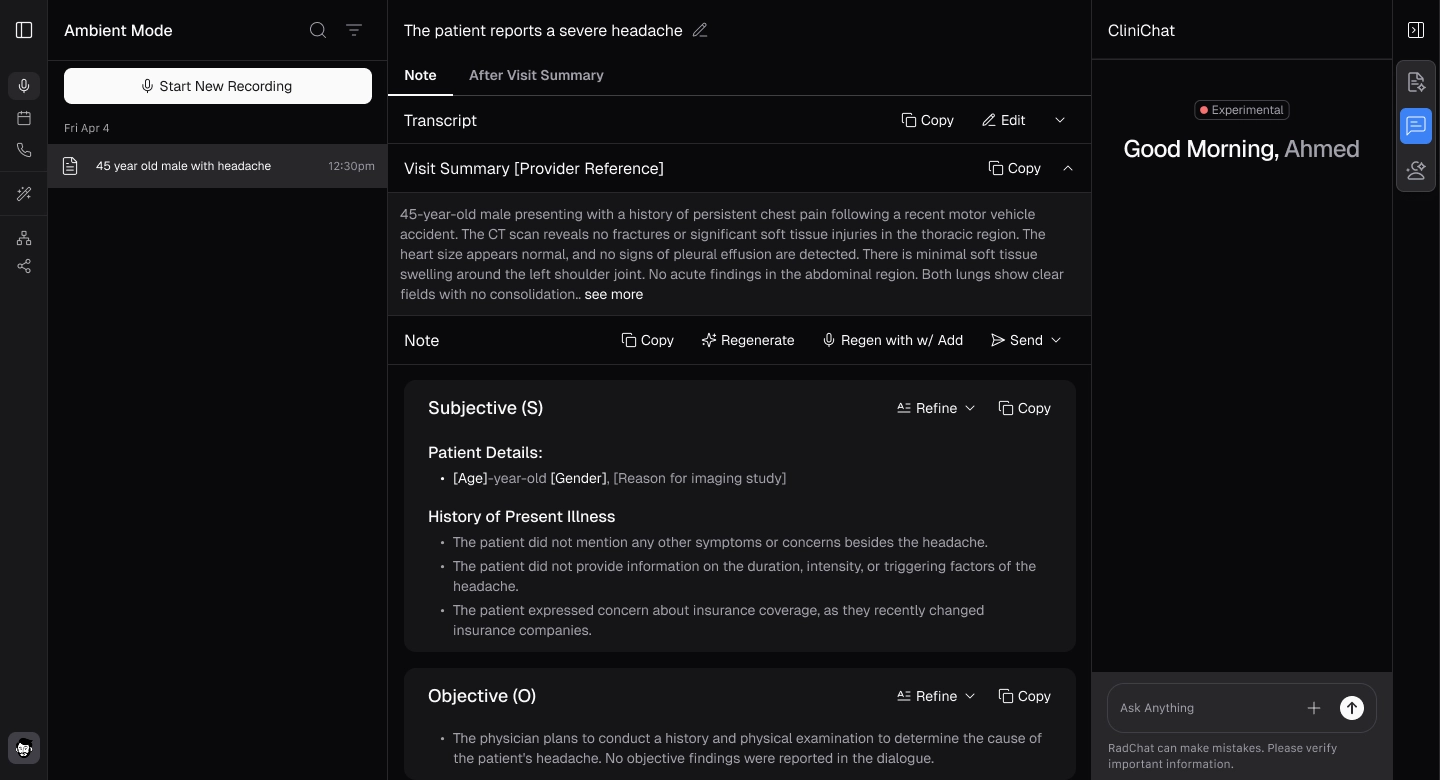Toggle the left sidebar panel icon
The image size is (1440, 780).
[x=24, y=30]
